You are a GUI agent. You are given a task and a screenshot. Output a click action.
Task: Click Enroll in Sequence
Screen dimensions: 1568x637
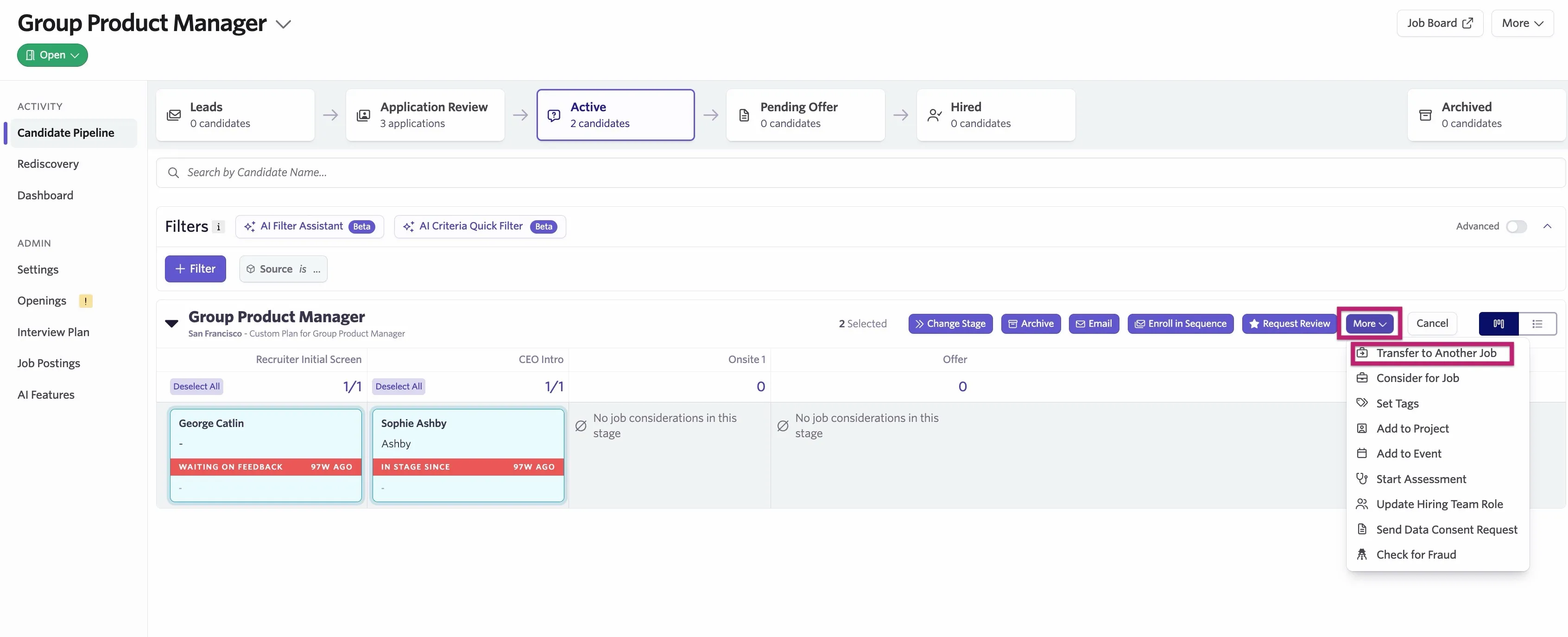[x=1180, y=324]
